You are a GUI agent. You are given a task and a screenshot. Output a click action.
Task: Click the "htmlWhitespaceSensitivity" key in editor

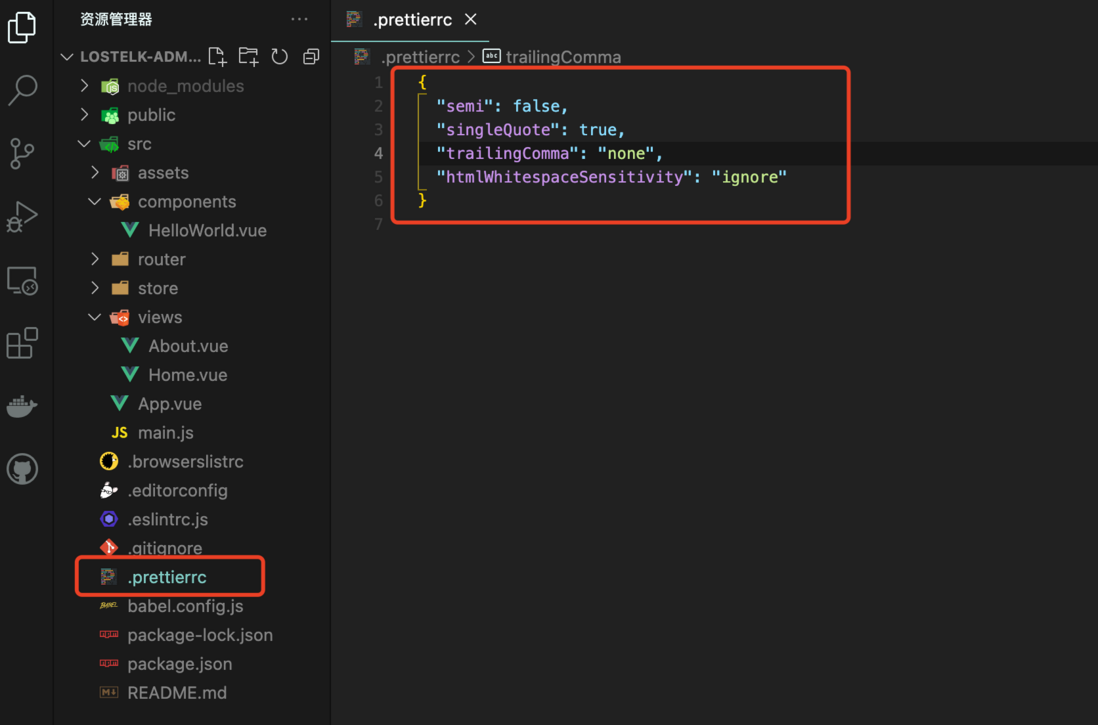tap(564, 177)
